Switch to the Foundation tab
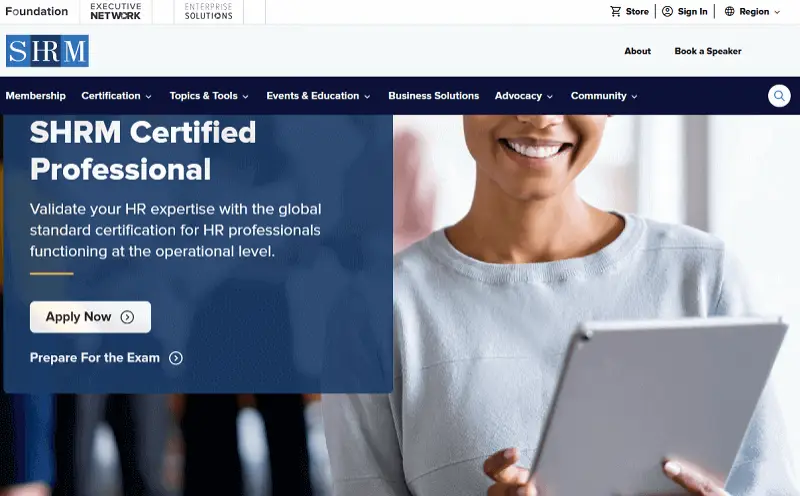The image size is (800, 496). coord(36,12)
